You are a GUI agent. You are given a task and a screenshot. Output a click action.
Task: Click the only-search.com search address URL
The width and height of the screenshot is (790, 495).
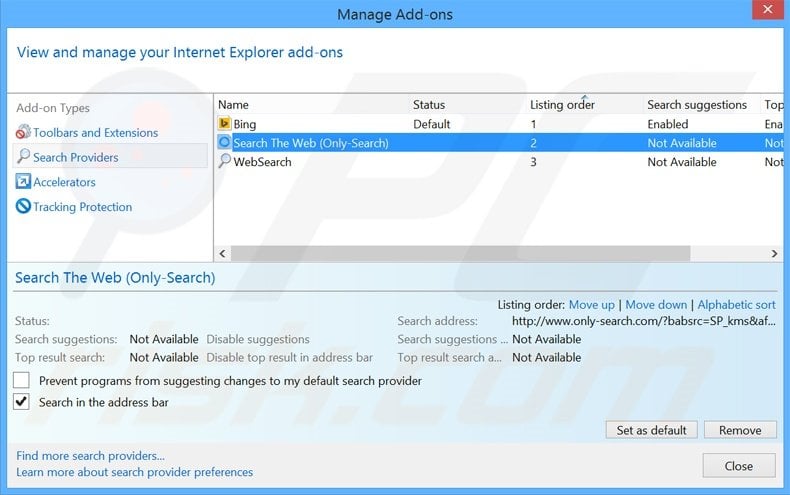tap(644, 321)
